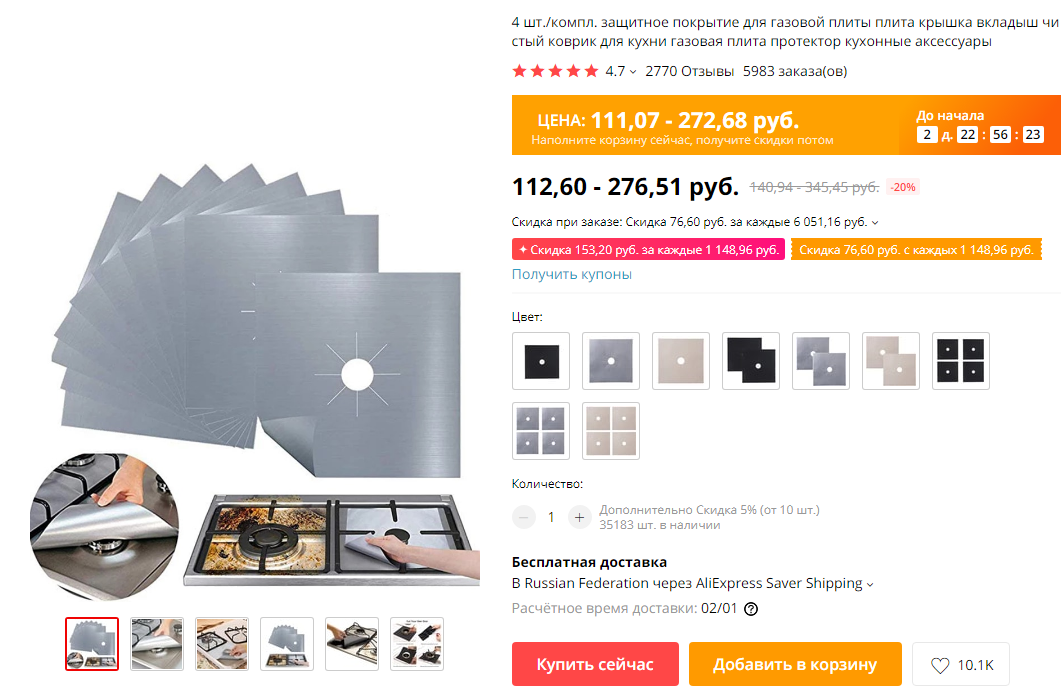Click the heart wishlist icon showing 10.1K

coord(940,665)
